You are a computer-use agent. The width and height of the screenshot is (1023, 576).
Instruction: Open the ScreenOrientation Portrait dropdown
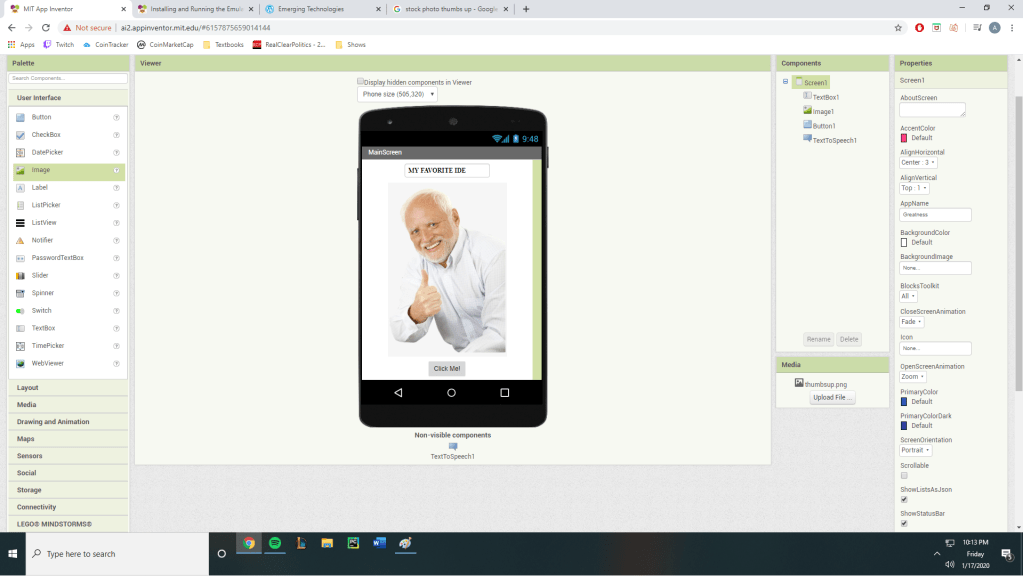pos(917,450)
